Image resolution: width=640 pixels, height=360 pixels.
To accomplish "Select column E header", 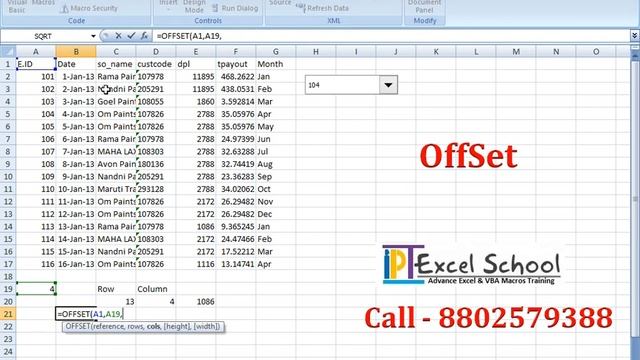I will click(196, 51).
